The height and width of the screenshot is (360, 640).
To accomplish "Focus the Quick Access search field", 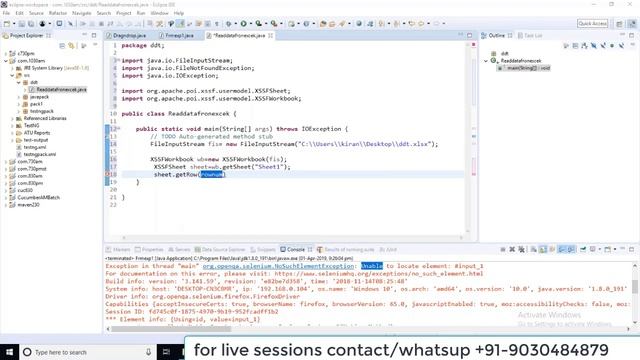I will click(592, 24).
